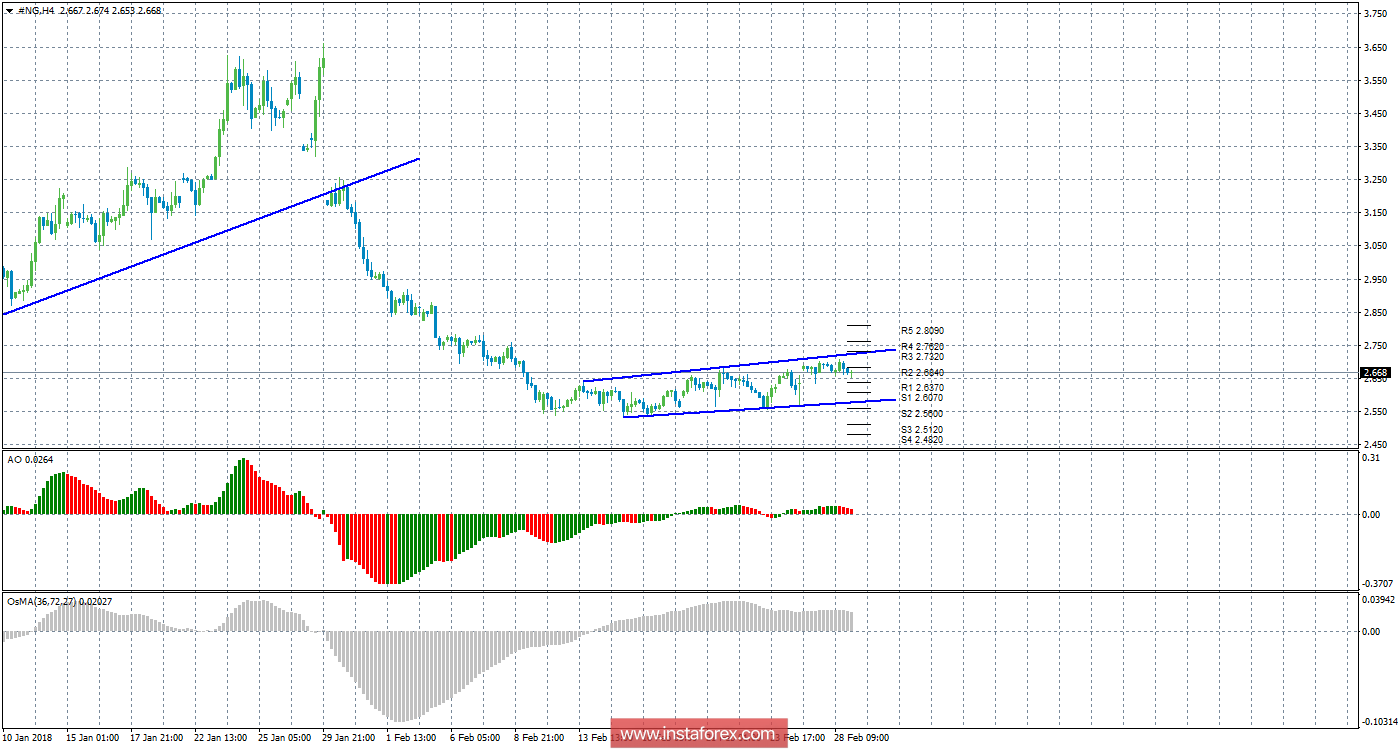The image size is (1398, 749).
Task: Click the lower blue channel trendline
Action: pos(740,409)
